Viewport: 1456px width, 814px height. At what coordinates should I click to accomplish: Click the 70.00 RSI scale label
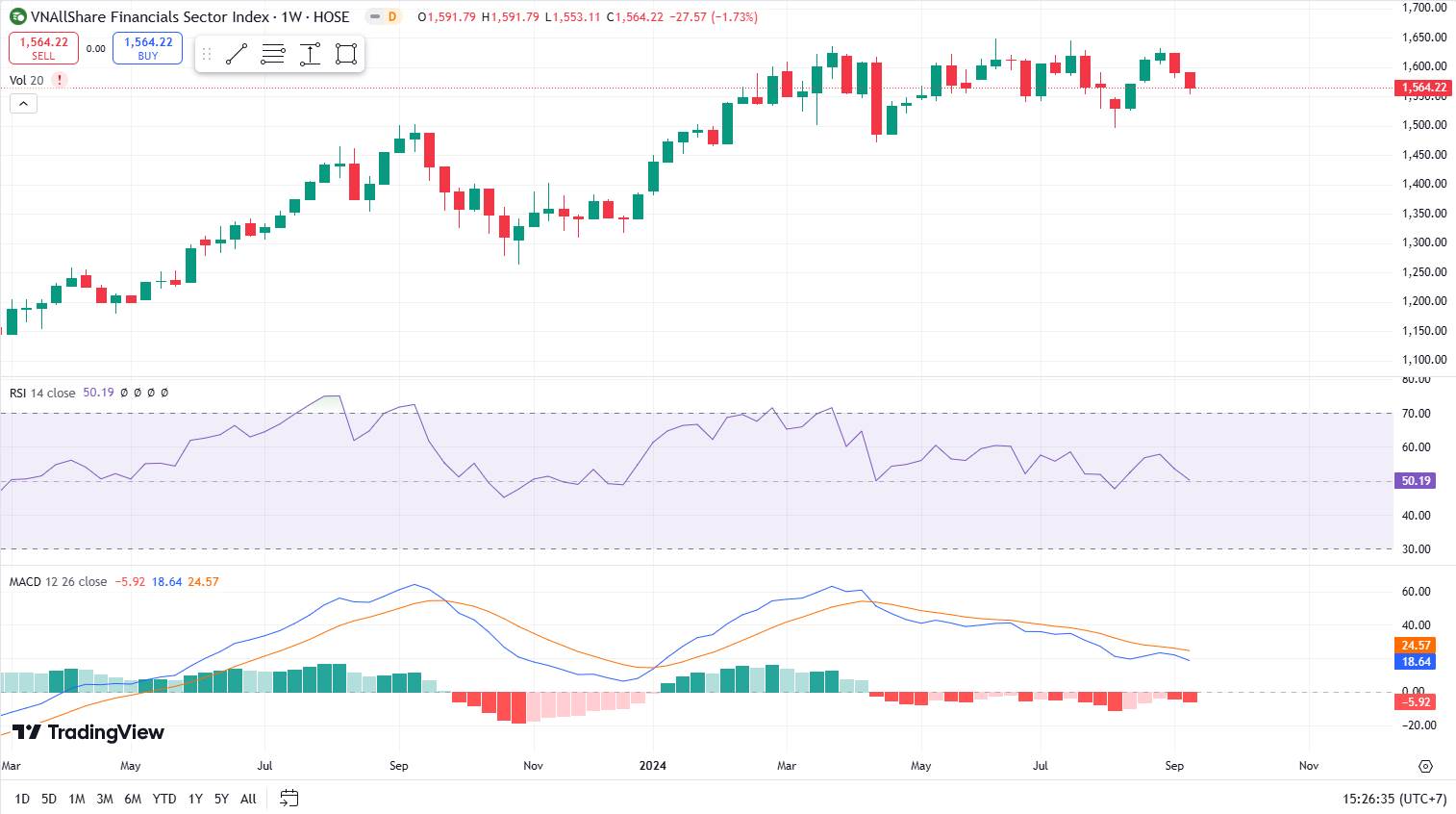(1417, 414)
